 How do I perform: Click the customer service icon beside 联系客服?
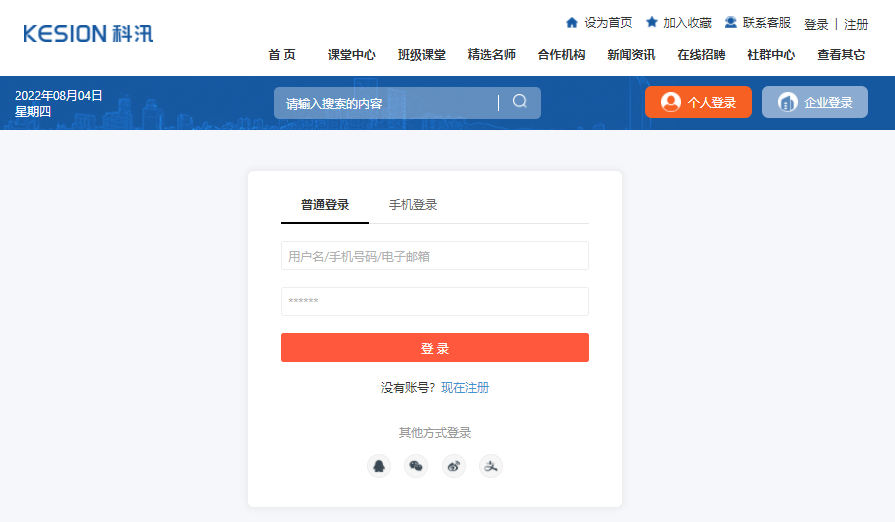coord(731,22)
